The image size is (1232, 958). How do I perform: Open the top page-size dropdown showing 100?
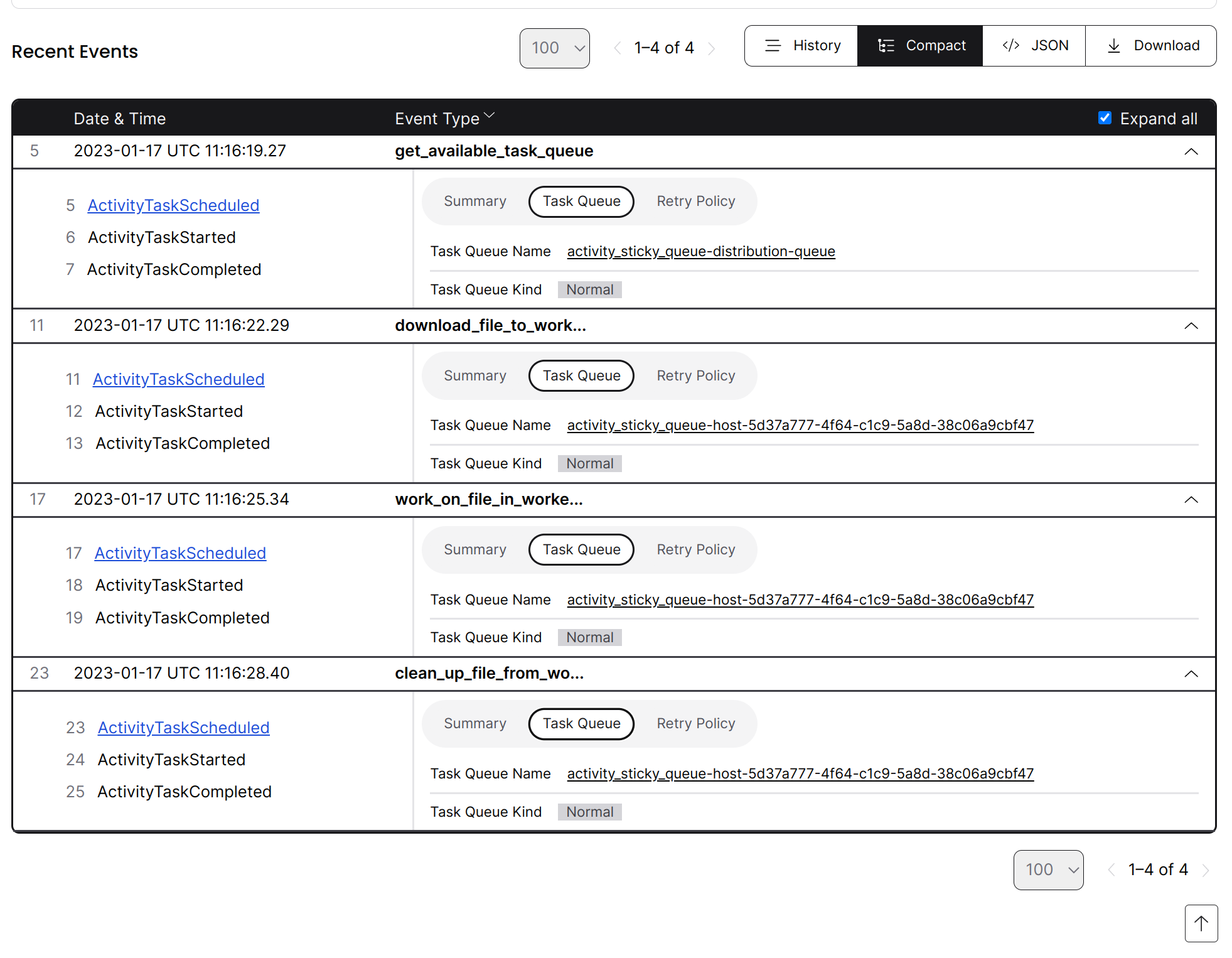(x=554, y=48)
